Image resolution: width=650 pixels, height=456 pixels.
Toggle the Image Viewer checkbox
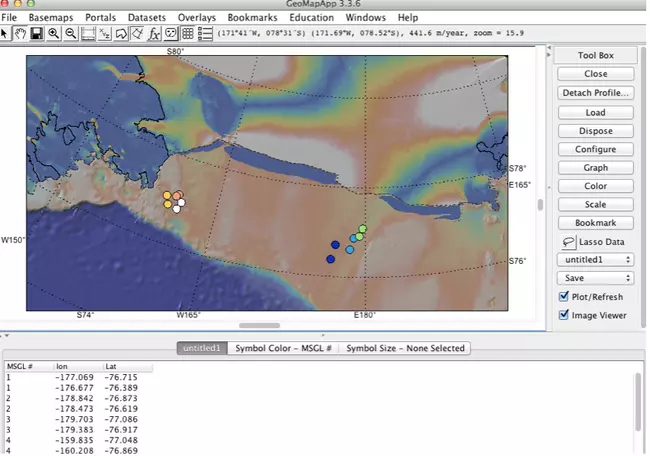pyautogui.click(x=564, y=315)
